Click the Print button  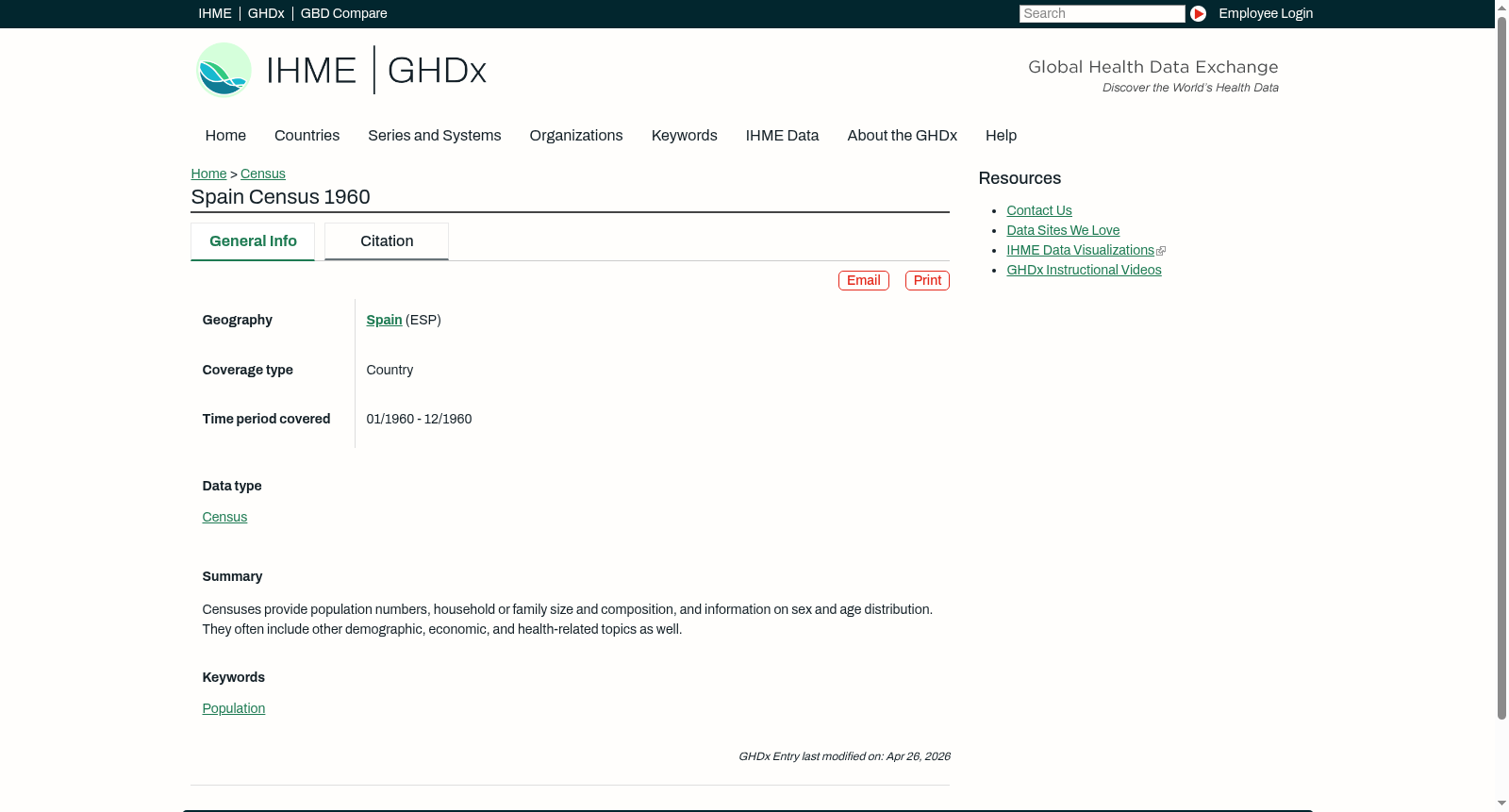point(927,280)
